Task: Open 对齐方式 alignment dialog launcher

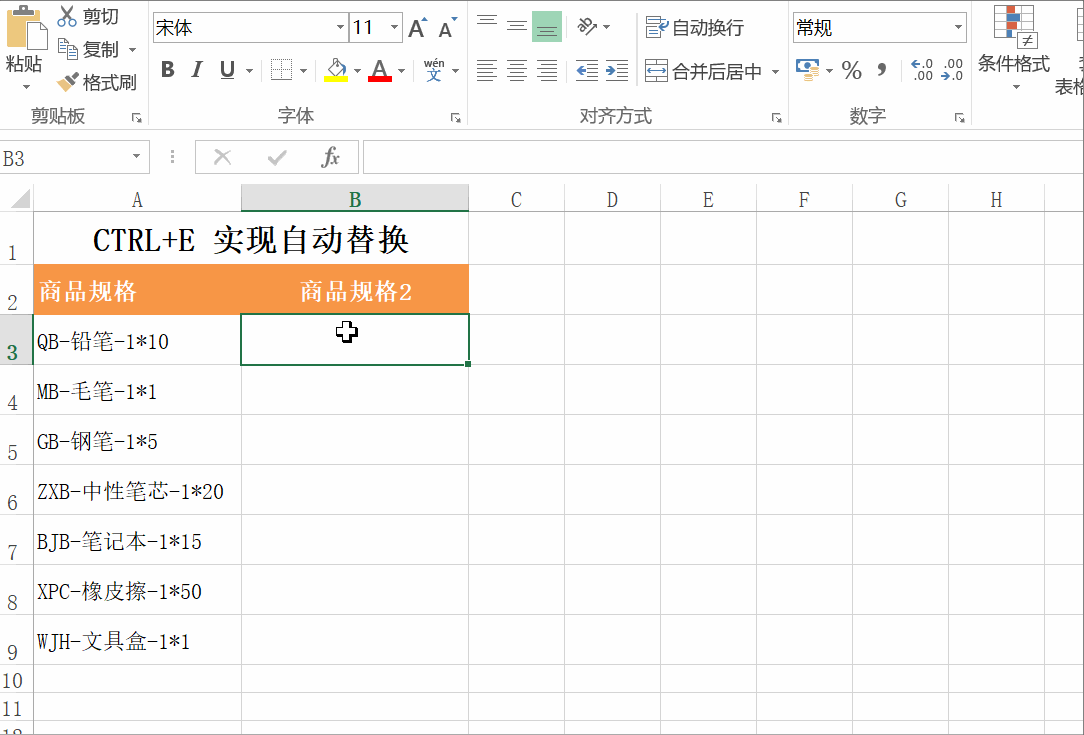Action: click(x=776, y=118)
